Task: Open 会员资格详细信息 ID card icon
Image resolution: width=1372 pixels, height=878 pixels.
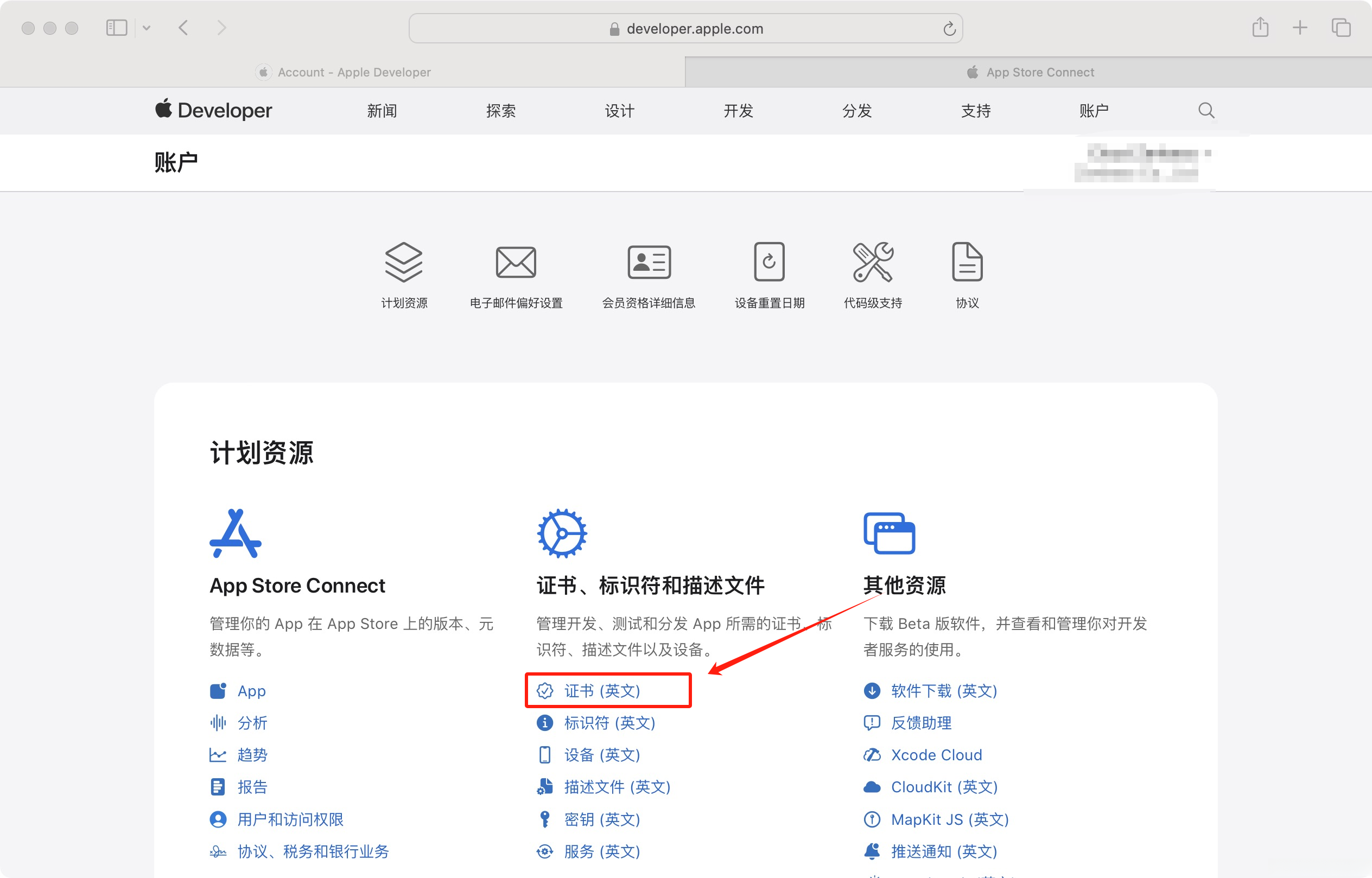Action: coord(649,262)
